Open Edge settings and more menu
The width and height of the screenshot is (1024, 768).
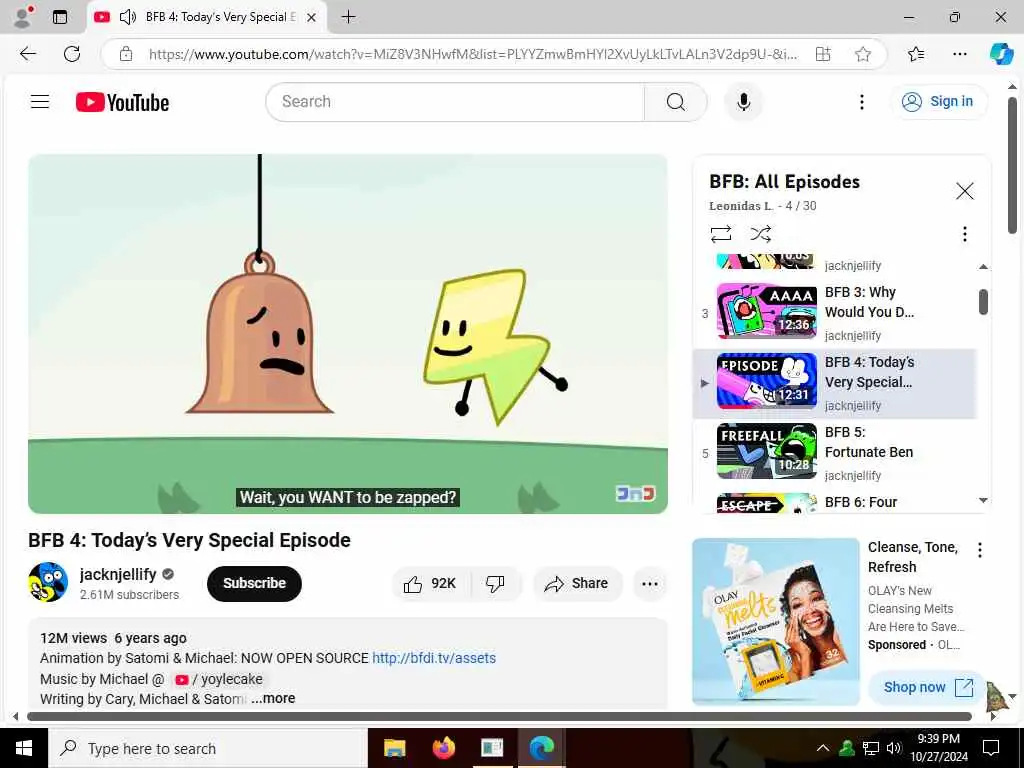coord(959,54)
